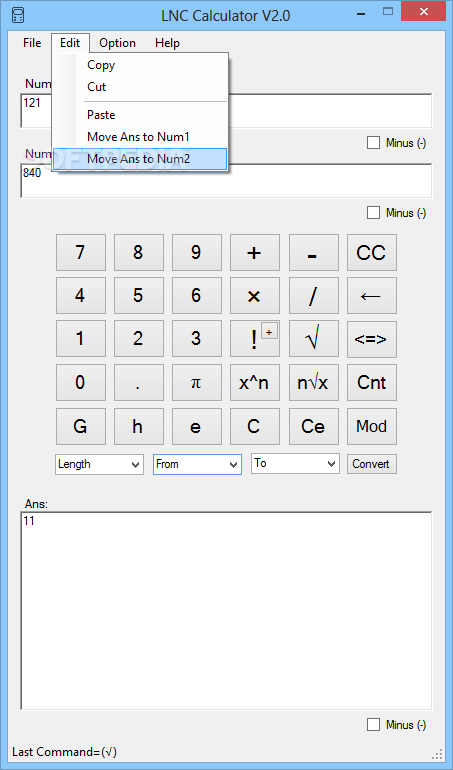Click the window resize grip in status bar
Screen dimensions: 453x770
tap(437, 754)
